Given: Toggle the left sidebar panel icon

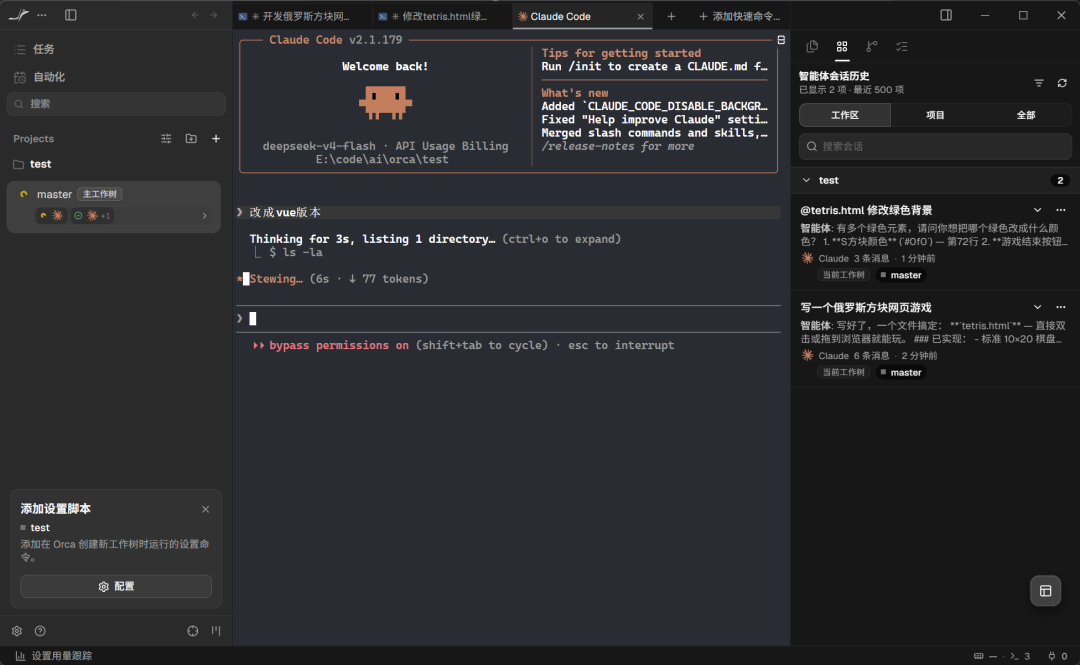Looking at the screenshot, I should 70,15.
